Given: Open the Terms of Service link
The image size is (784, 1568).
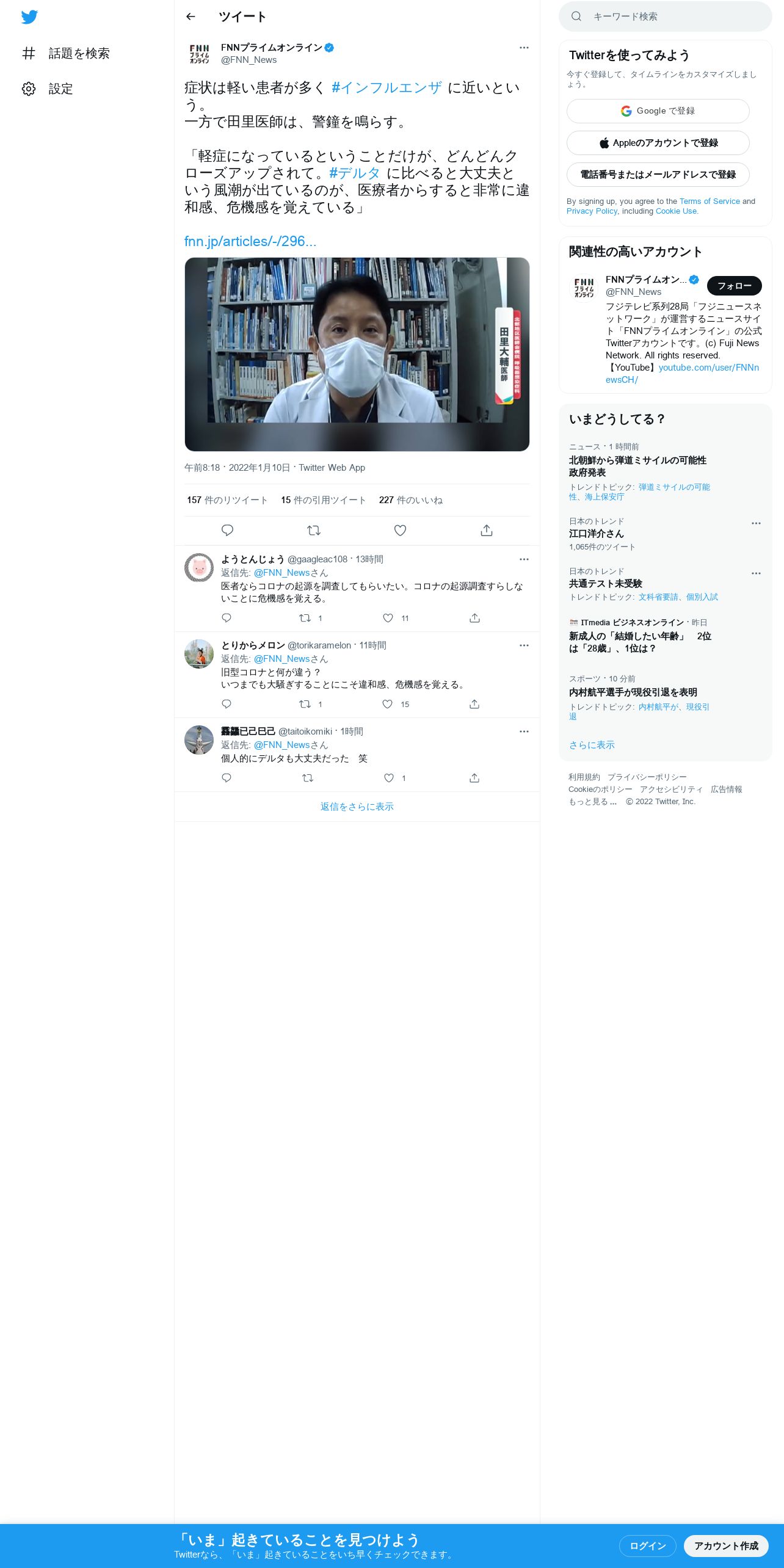Looking at the screenshot, I should 710,201.
